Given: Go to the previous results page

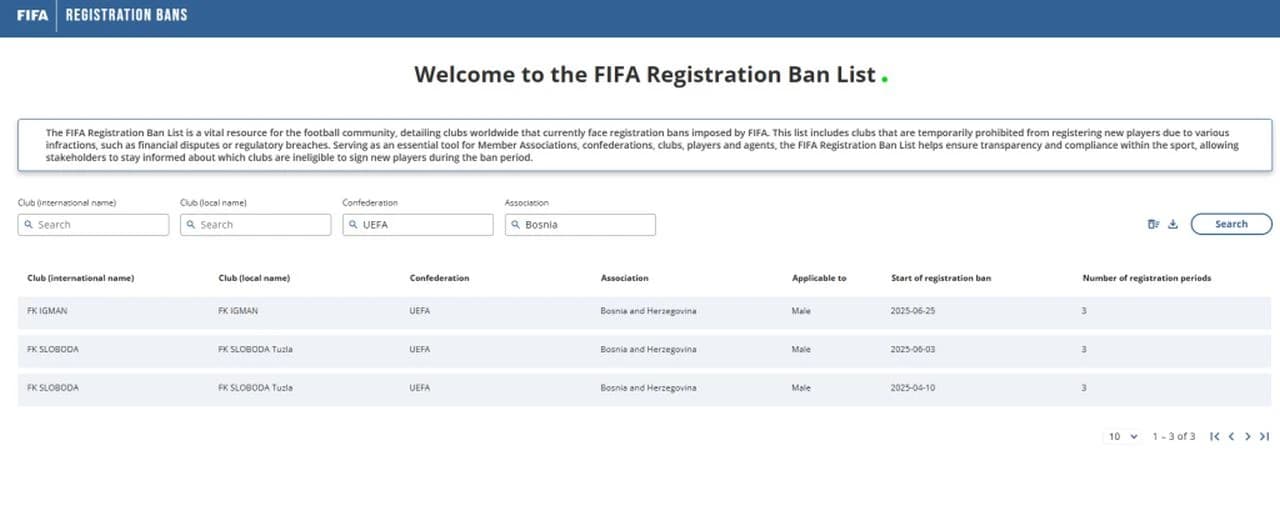Looking at the screenshot, I should [x=1231, y=436].
